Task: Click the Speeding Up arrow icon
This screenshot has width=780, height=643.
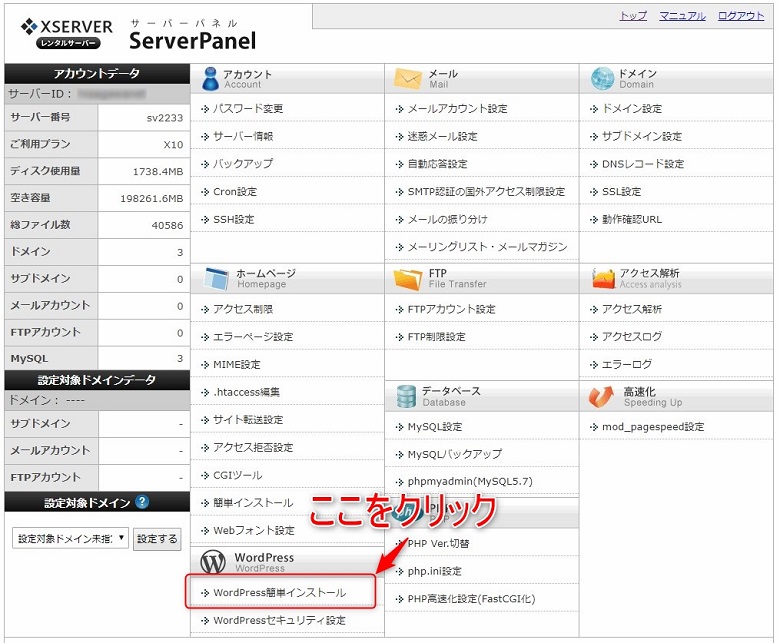Action: pyautogui.click(x=601, y=396)
